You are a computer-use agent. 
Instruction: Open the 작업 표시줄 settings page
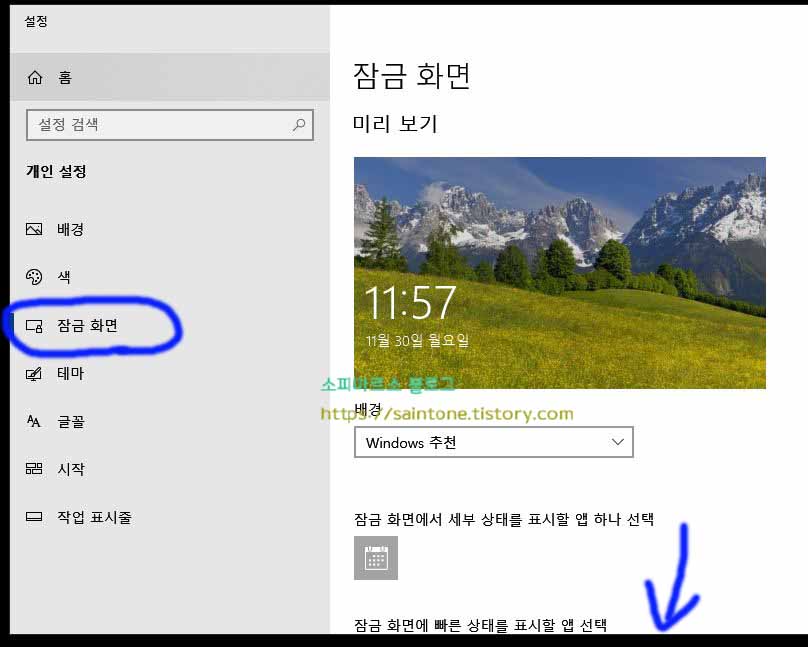click(x=94, y=517)
